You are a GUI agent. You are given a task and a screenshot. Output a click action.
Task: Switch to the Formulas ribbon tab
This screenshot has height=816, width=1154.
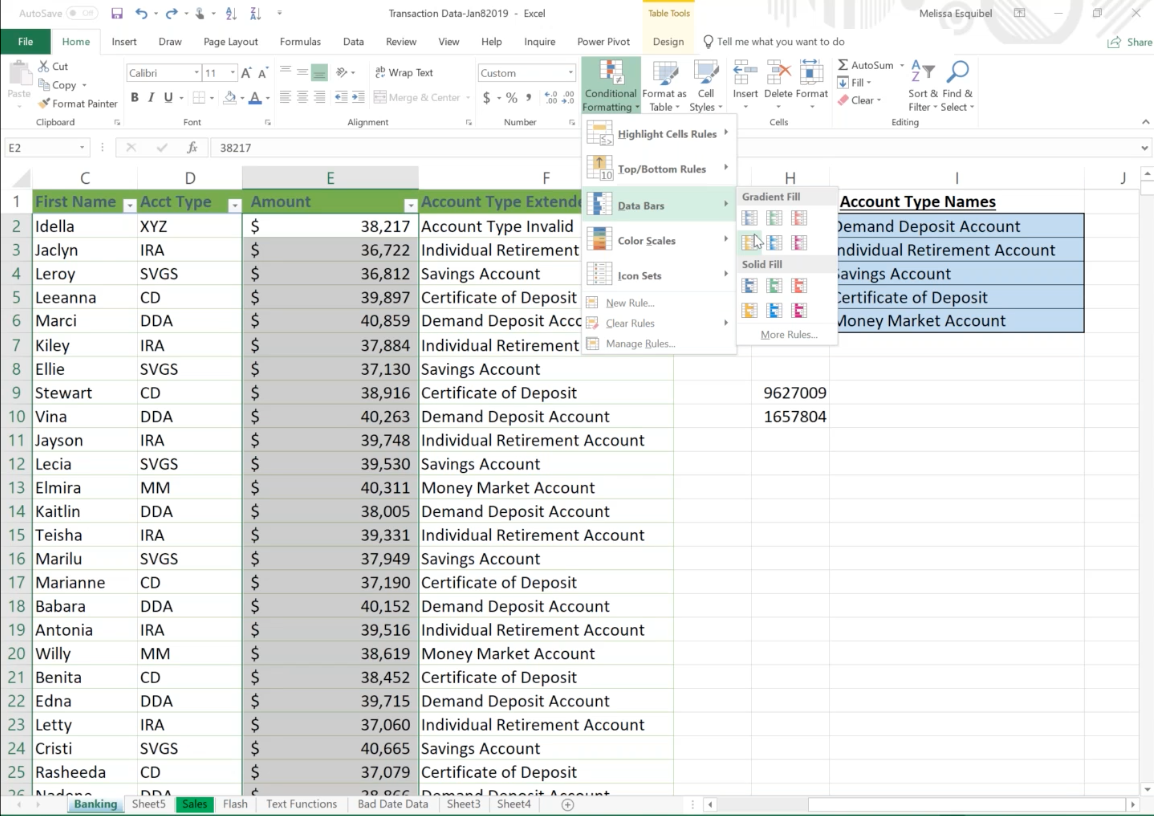pyautogui.click(x=300, y=41)
